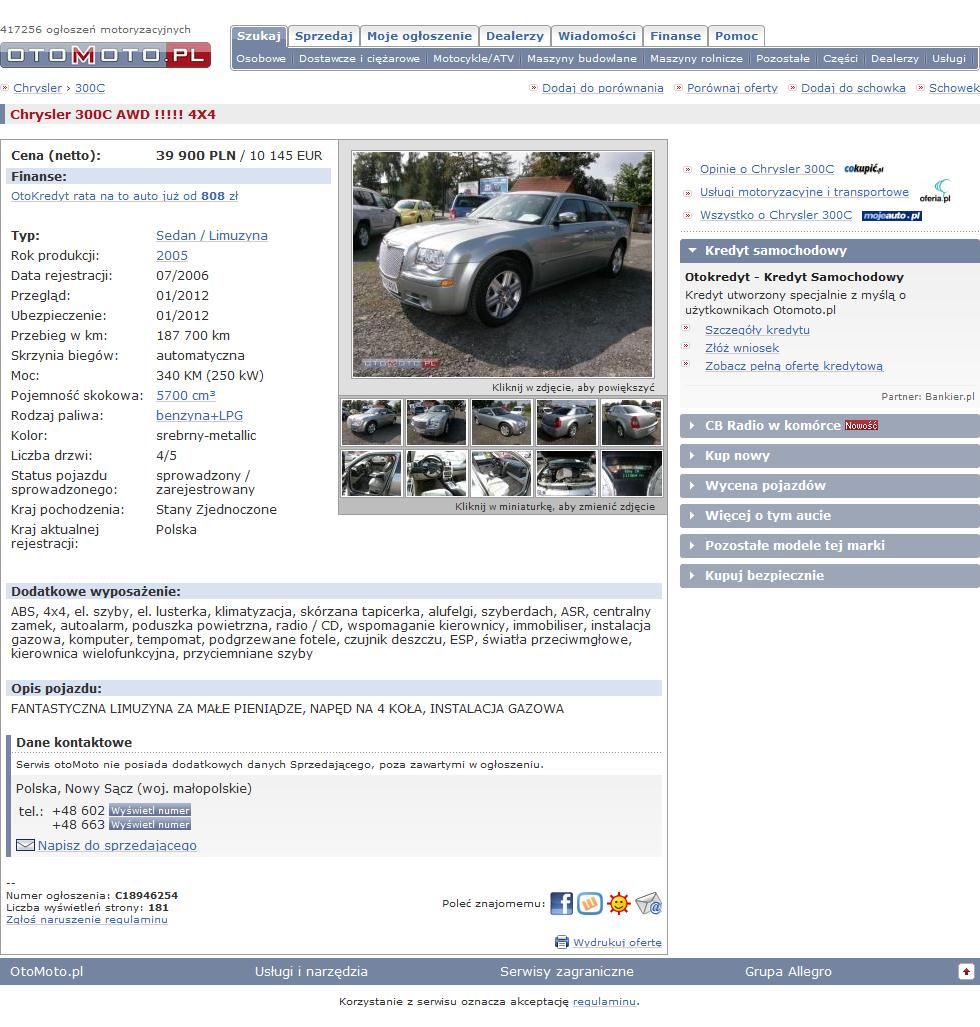The height and width of the screenshot is (1027, 980).
Task: Go to the Finanse tab
Action: tap(675, 36)
